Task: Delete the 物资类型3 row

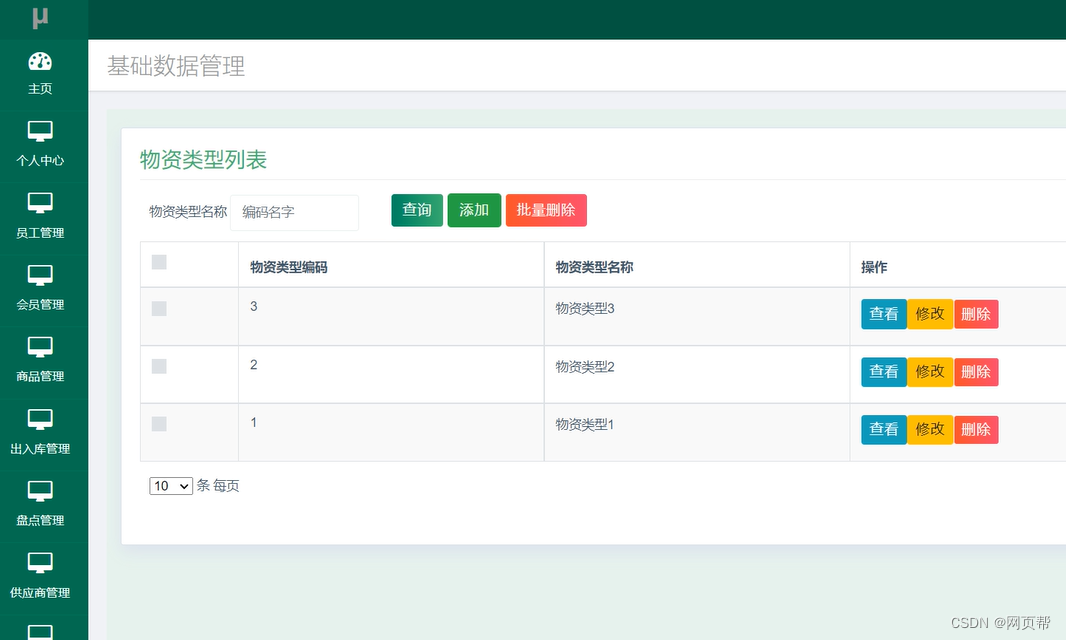Action: (976, 314)
